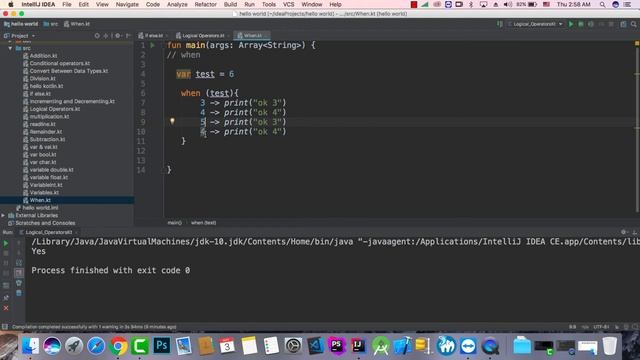
Task: Open Finder in the Dock
Action: click(x=31, y=346)
